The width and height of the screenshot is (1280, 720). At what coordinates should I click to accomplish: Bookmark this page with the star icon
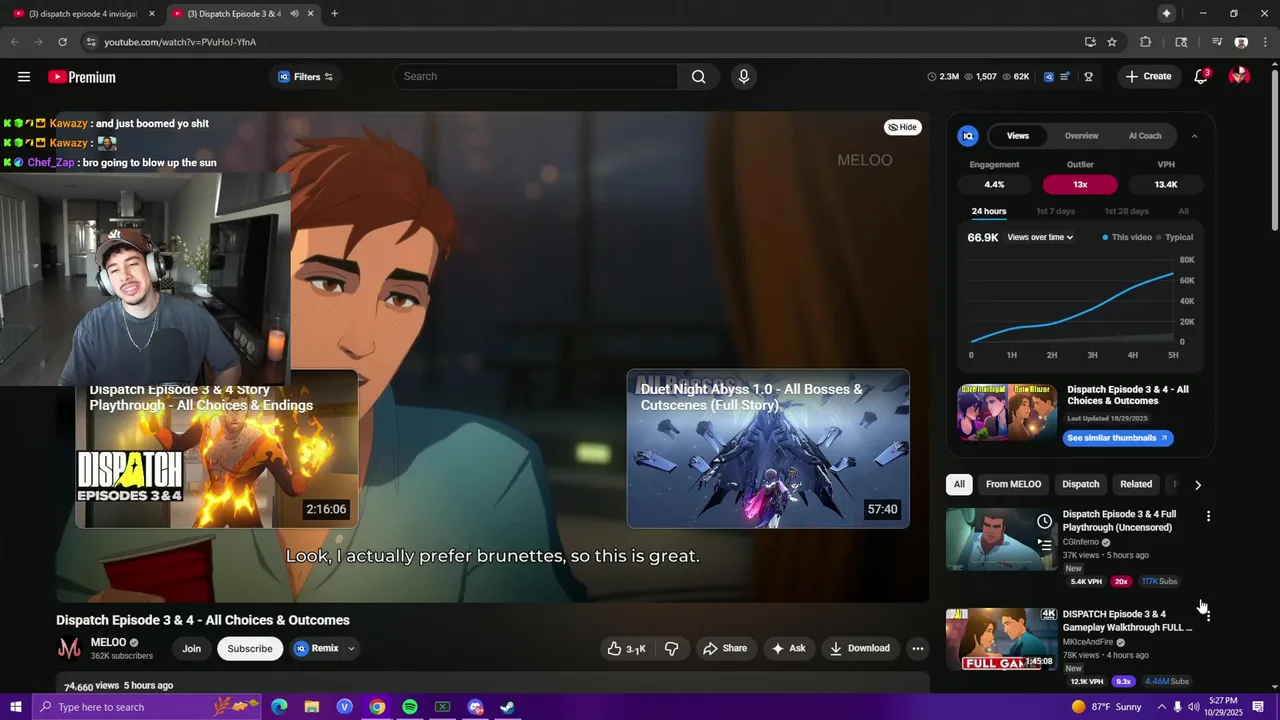tap(1112, 42)
